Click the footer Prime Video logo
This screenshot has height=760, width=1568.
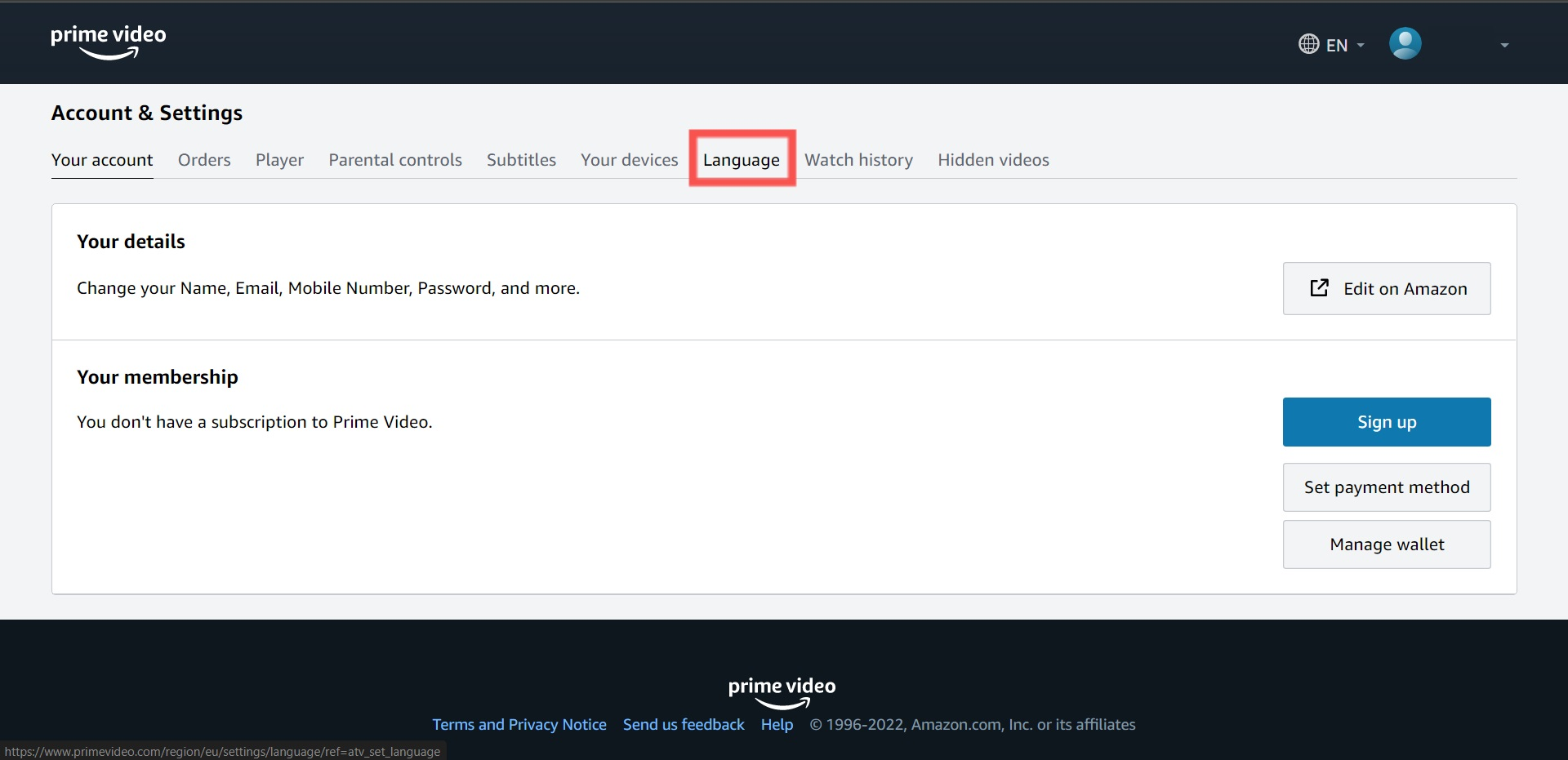(x=782, y=692)
